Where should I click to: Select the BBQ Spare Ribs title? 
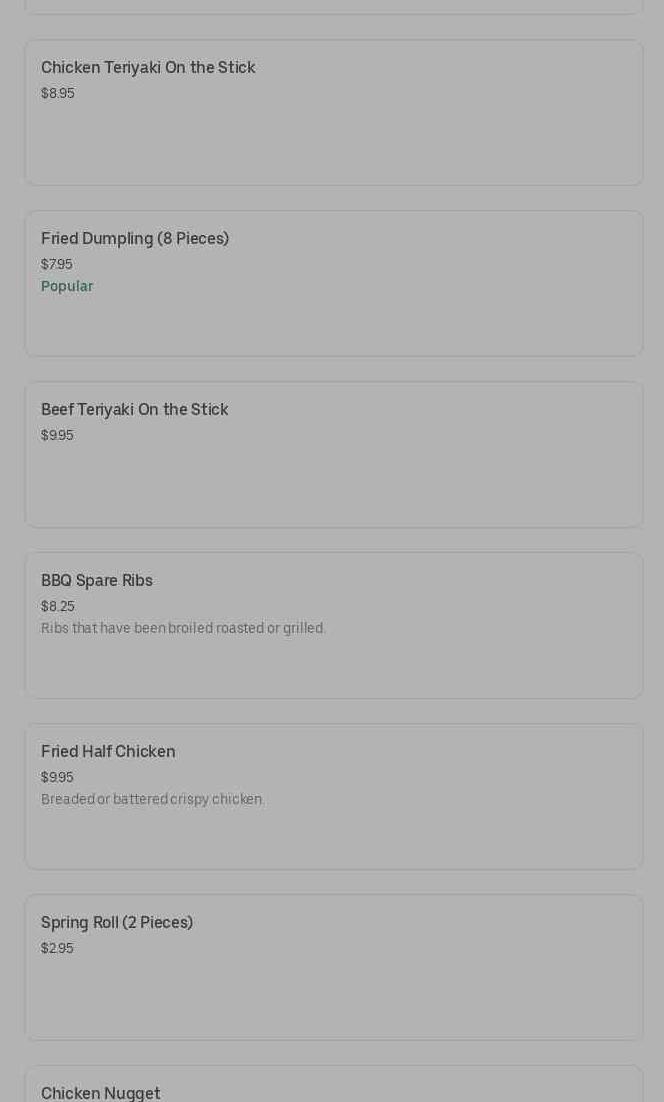click(x=97, y=581)
